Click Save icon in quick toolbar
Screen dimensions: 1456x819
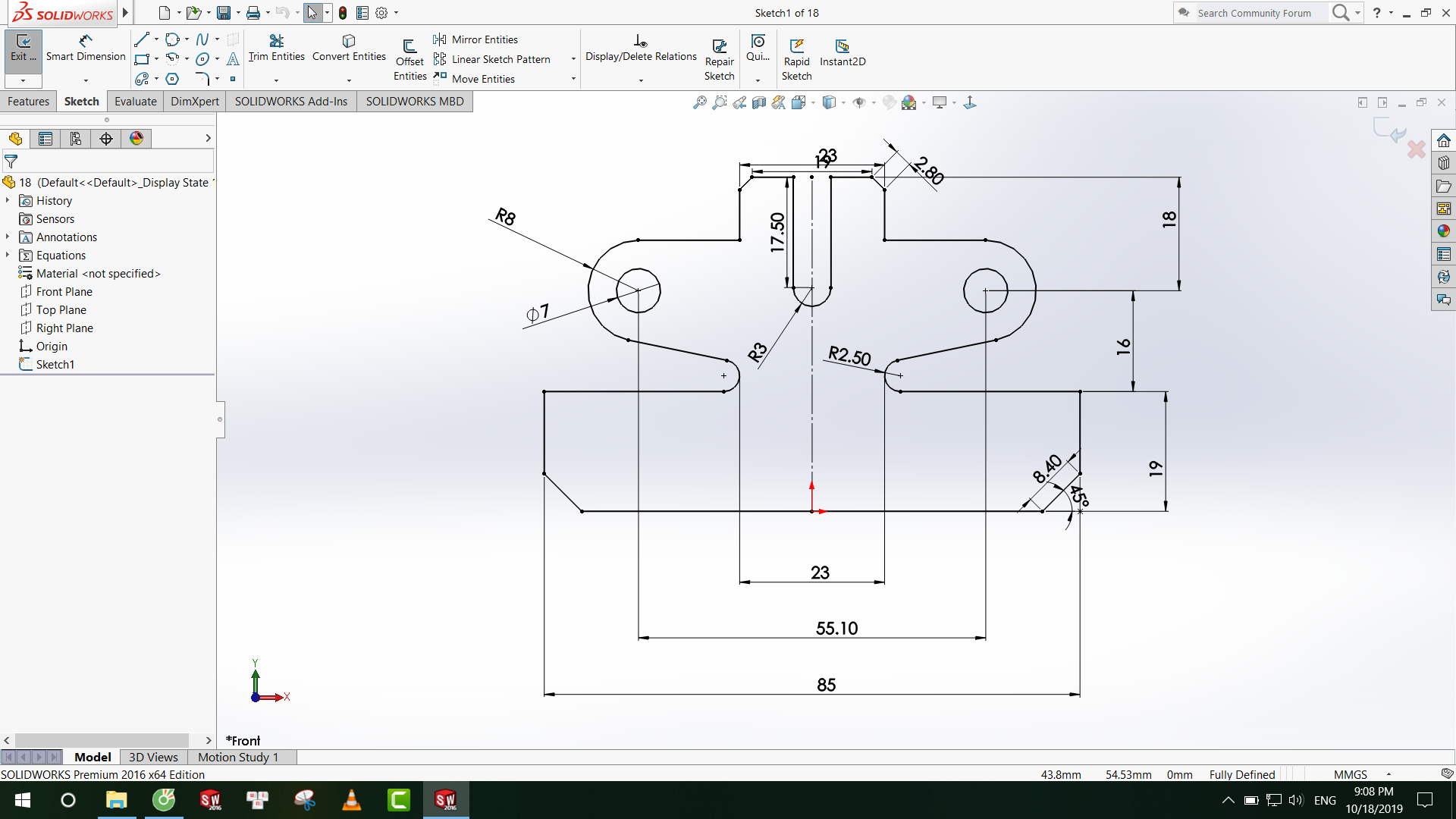pos(224,13)
